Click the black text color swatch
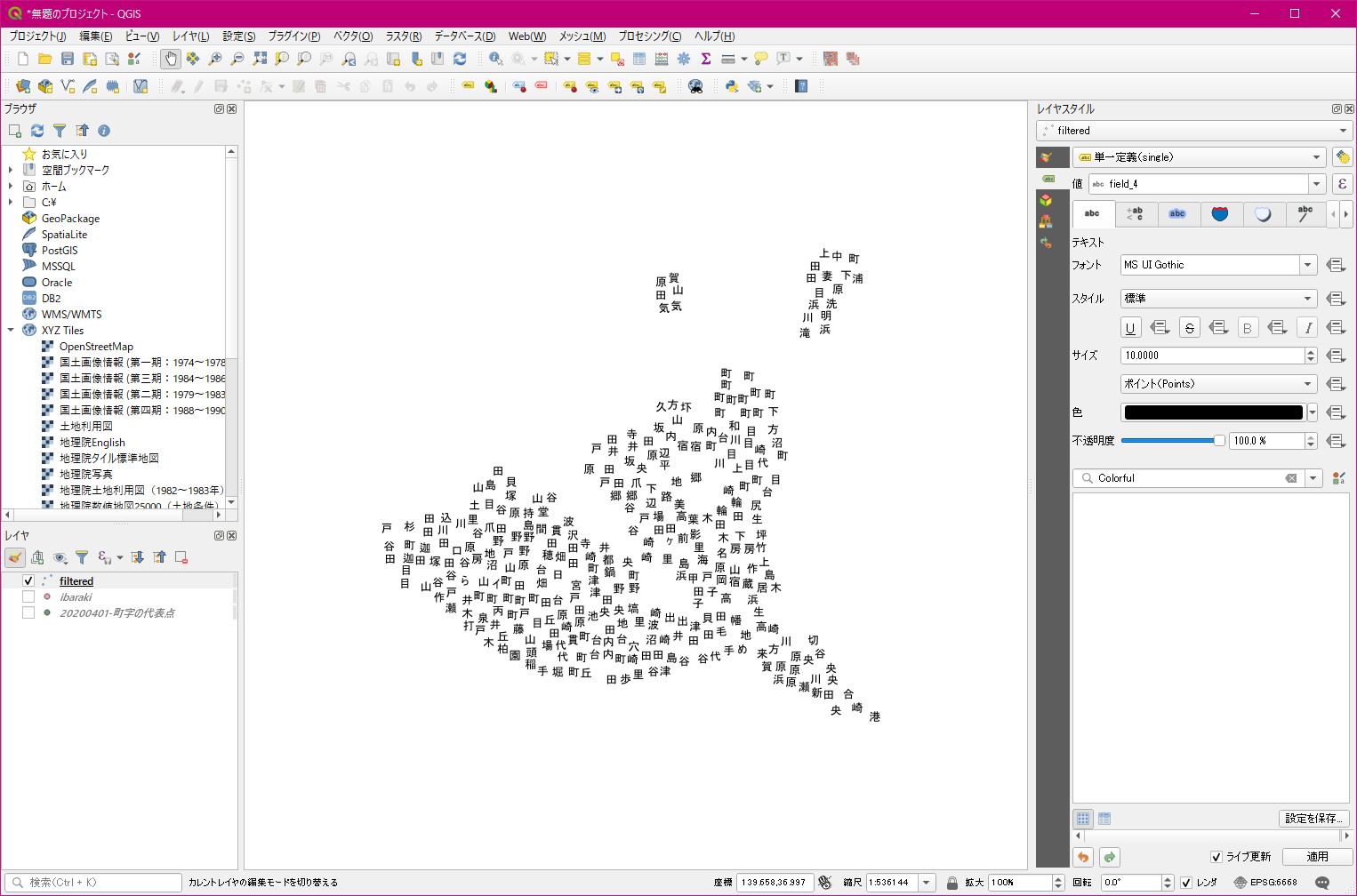 coord(1213,412)
